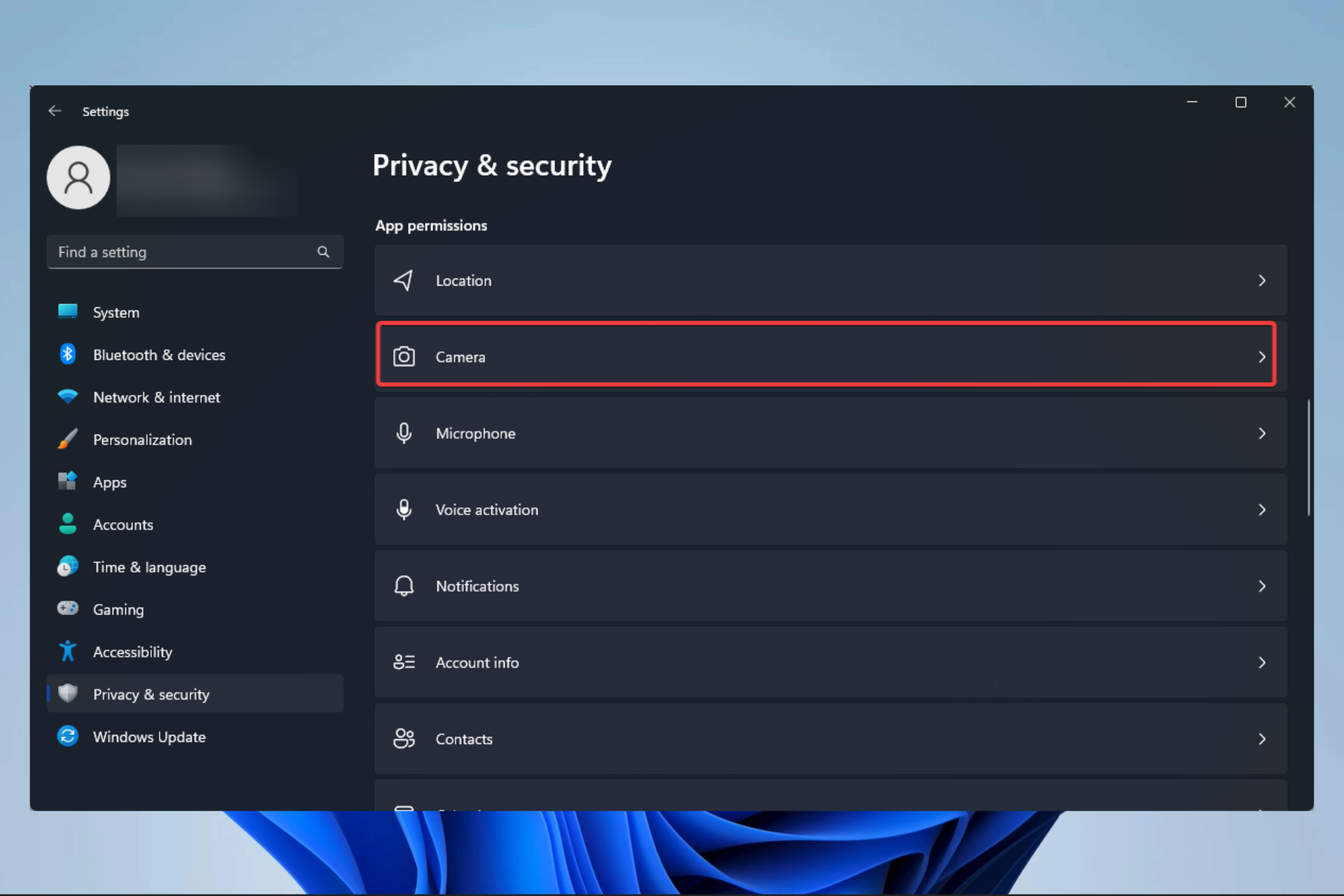
Task: Select Network & internet category
Action: (x=195, y=397)
